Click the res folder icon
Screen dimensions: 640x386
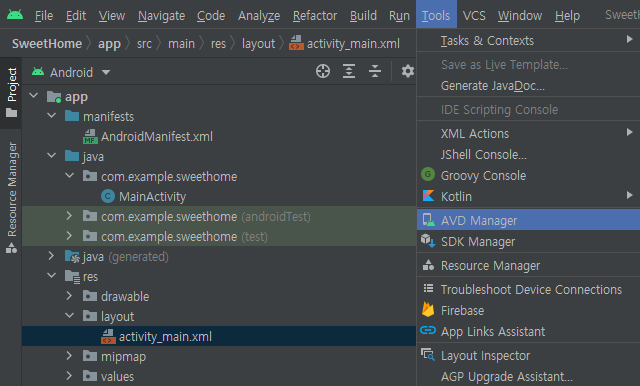[x=72, y=277]
